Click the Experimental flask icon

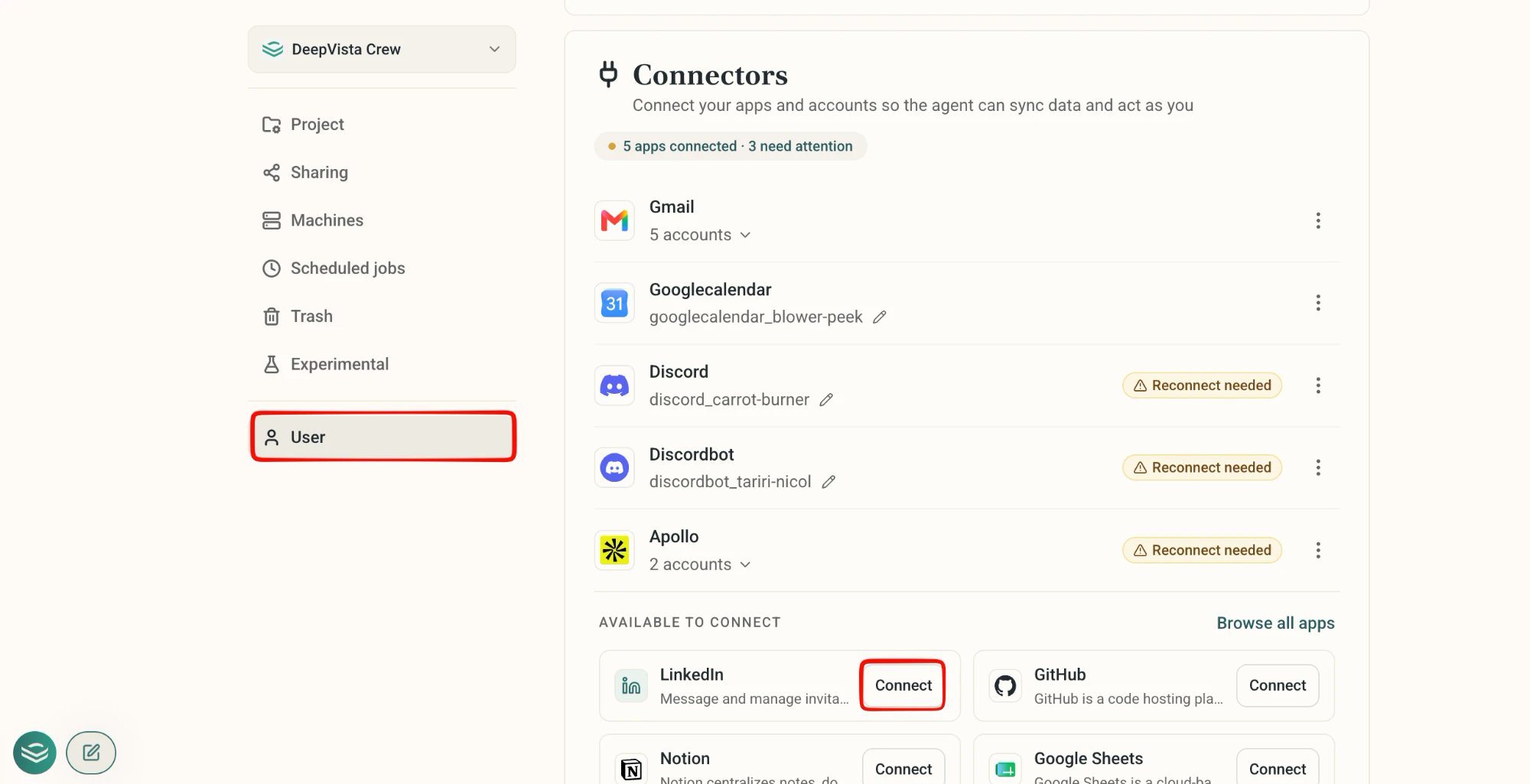(272, 365)
